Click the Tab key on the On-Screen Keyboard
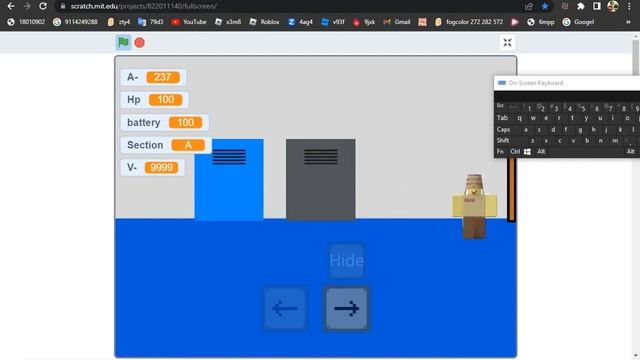The width and height of the screenshot is (640, 360). 503,118
